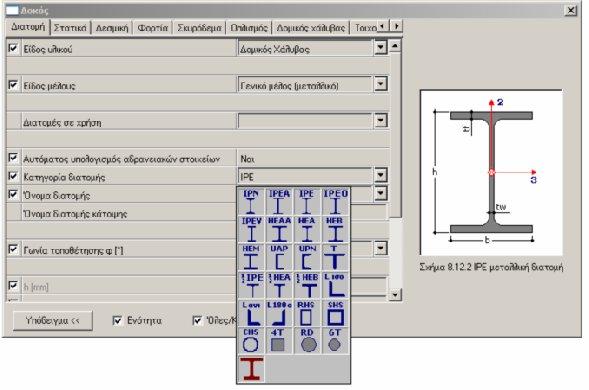Image resolution: width=589 pixels, height=390 pixels.
Task: Click the Υπόδειγμα << button
Action: click(53, 320)
